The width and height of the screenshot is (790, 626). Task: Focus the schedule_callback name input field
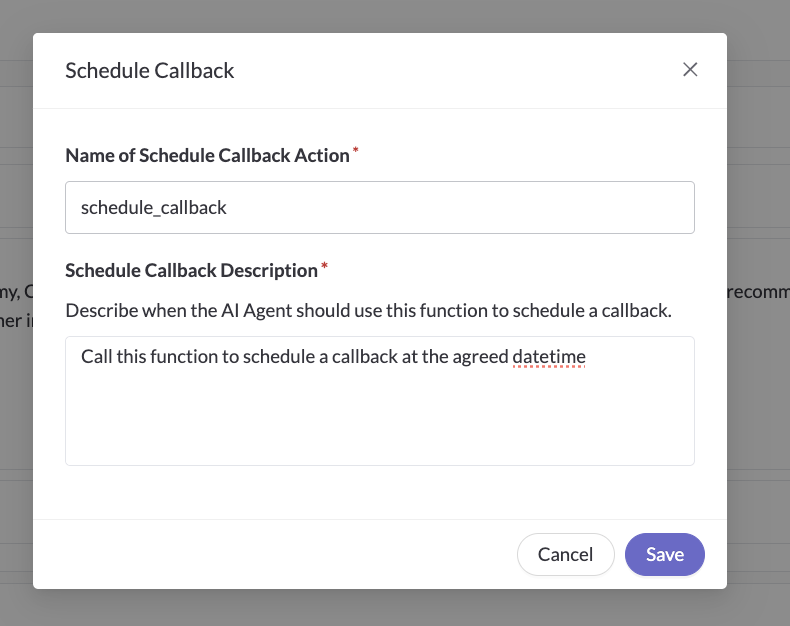tap(380, 207)
